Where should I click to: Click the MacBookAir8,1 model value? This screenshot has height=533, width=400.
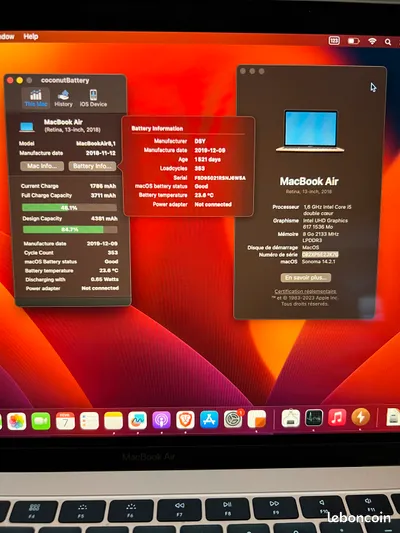(95, 143)
